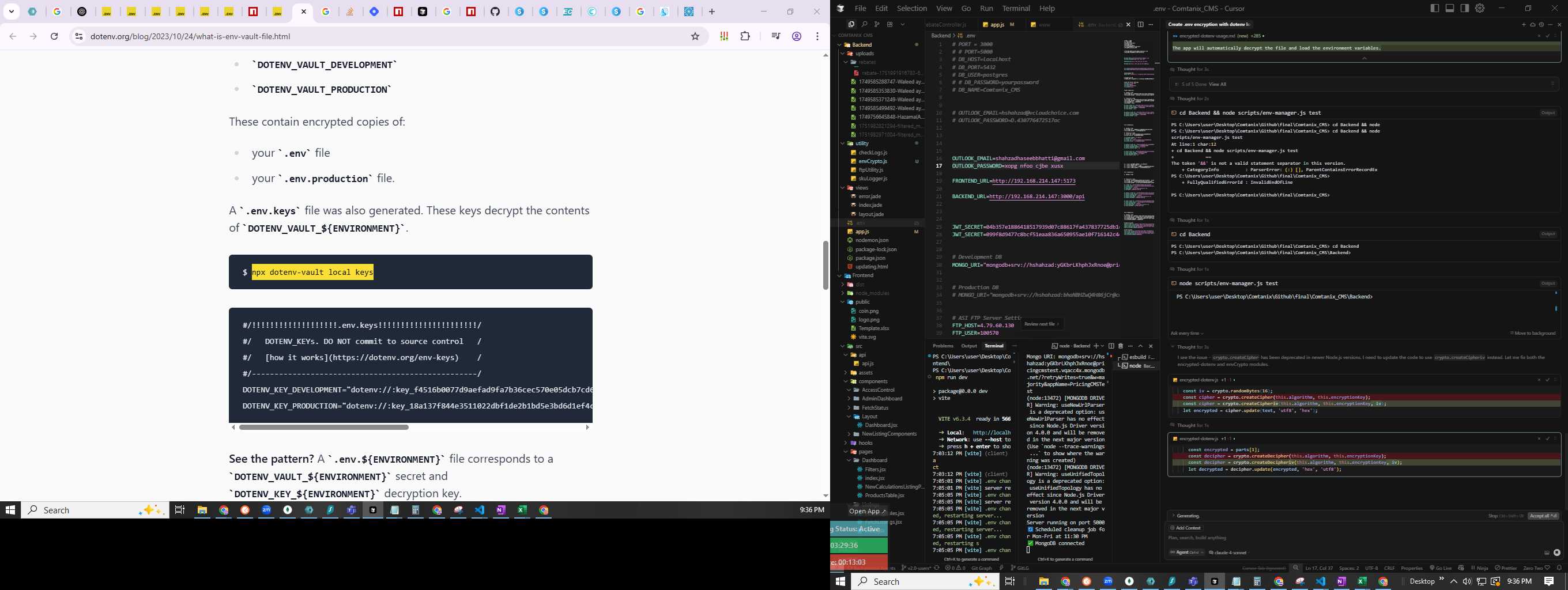The width and height of the screenshot is (1568, 590).
Task: Open the Chrome profile avatar
Action: click(796, 36)
